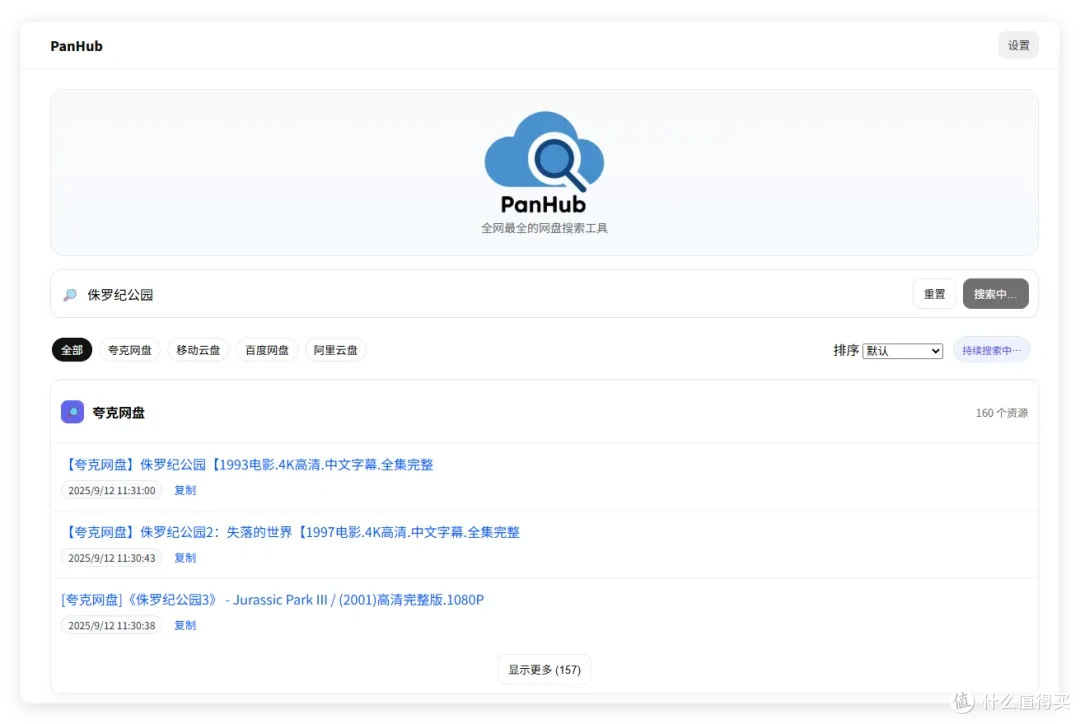Select the 移动云盘 filter tab
The image size is (1080, 724).
tap(198, 350)
